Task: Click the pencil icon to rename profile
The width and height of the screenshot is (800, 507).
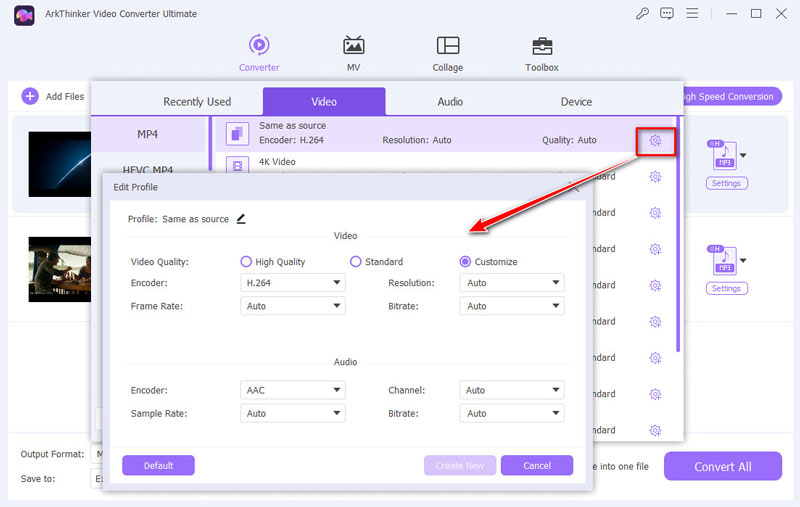Action: click(241, 219)
